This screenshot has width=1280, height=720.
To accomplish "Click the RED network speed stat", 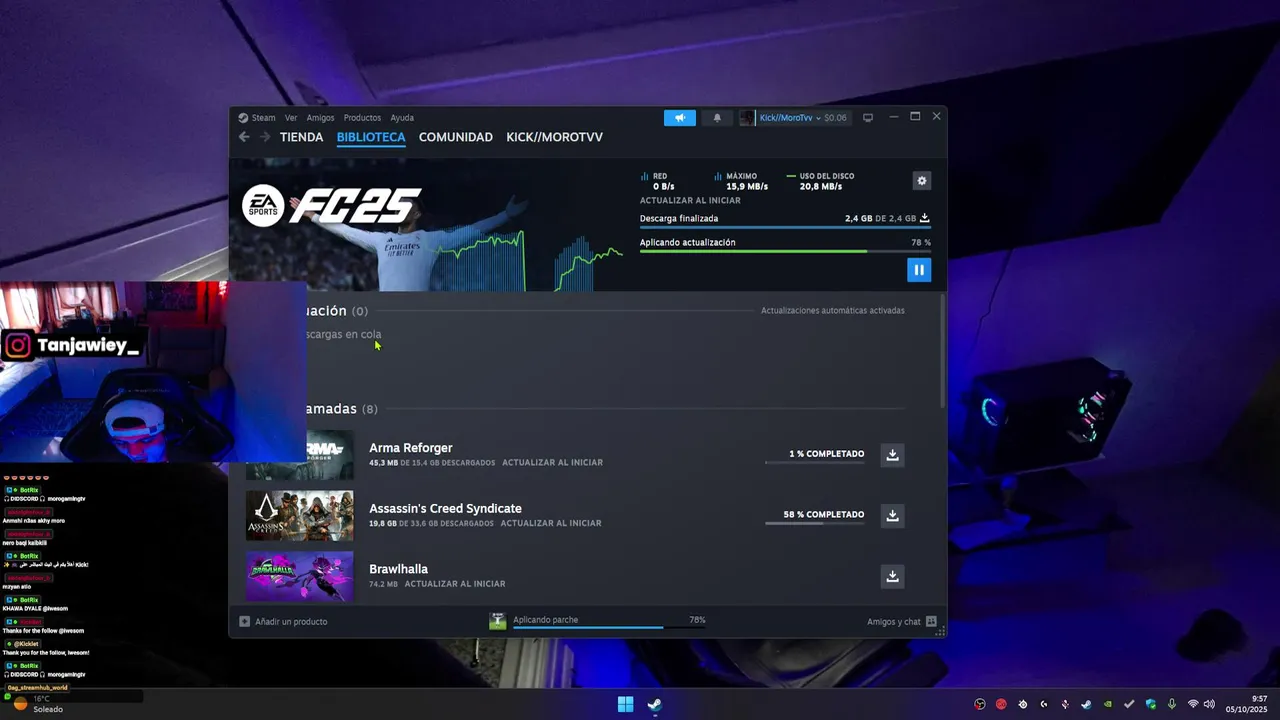I will click(657, 181).
